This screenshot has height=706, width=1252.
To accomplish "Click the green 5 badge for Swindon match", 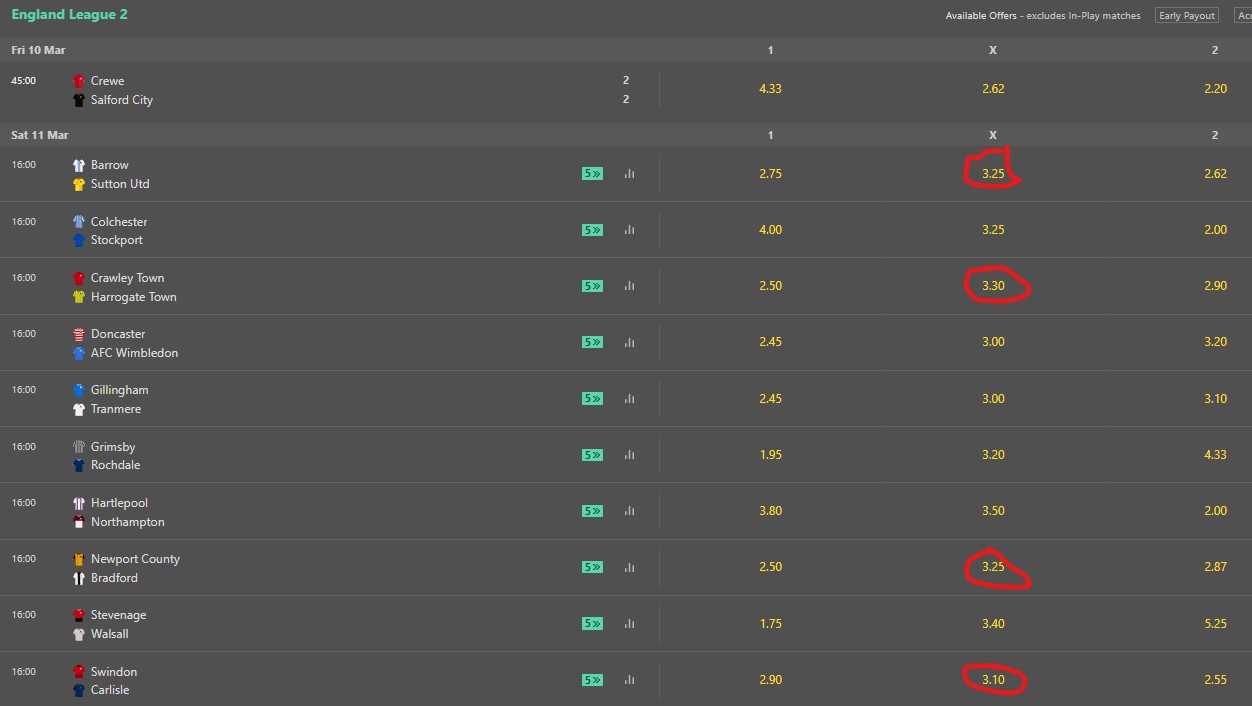I will (593, 680).
